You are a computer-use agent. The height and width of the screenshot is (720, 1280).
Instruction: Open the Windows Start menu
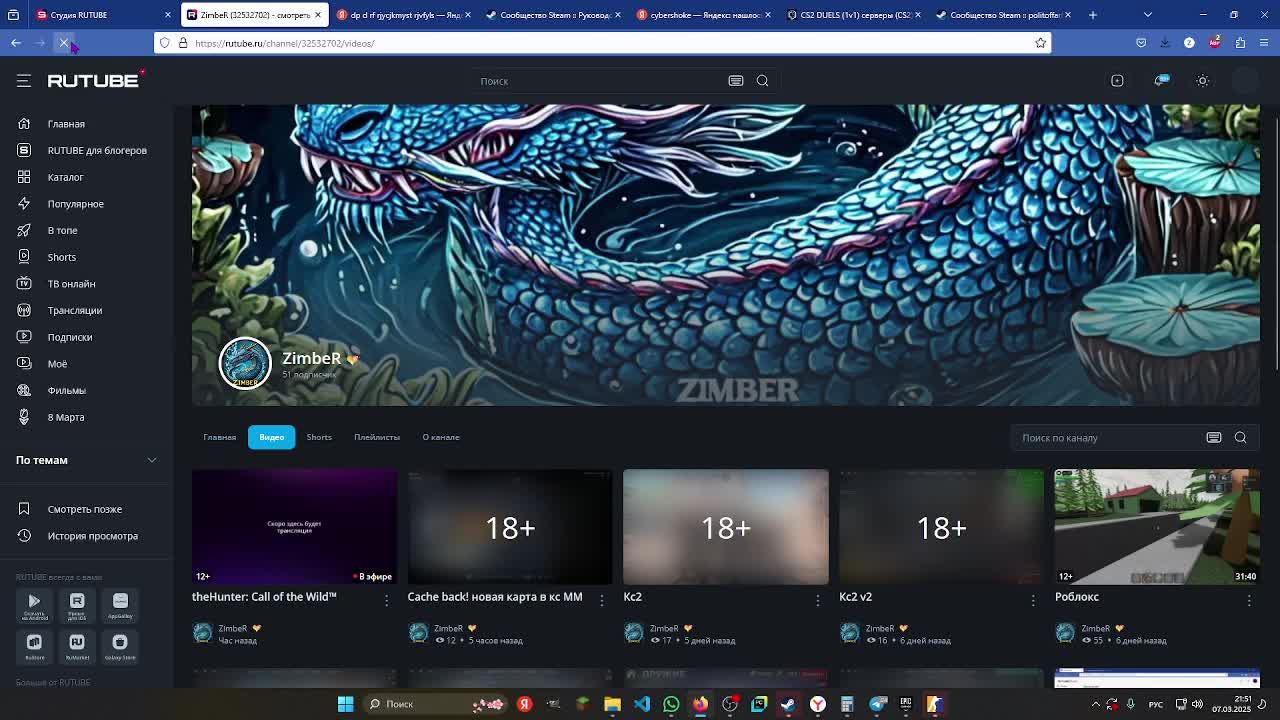click(x=345, y=704)
